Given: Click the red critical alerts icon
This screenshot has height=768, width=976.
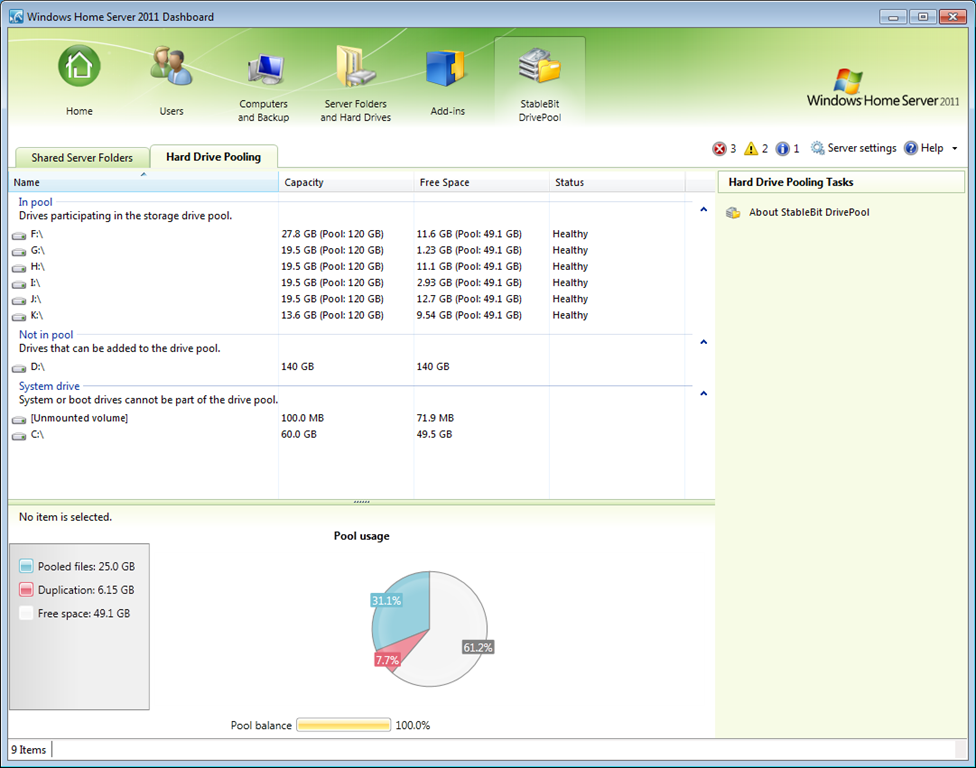Looking at the screenshot, I should [719, 149].
